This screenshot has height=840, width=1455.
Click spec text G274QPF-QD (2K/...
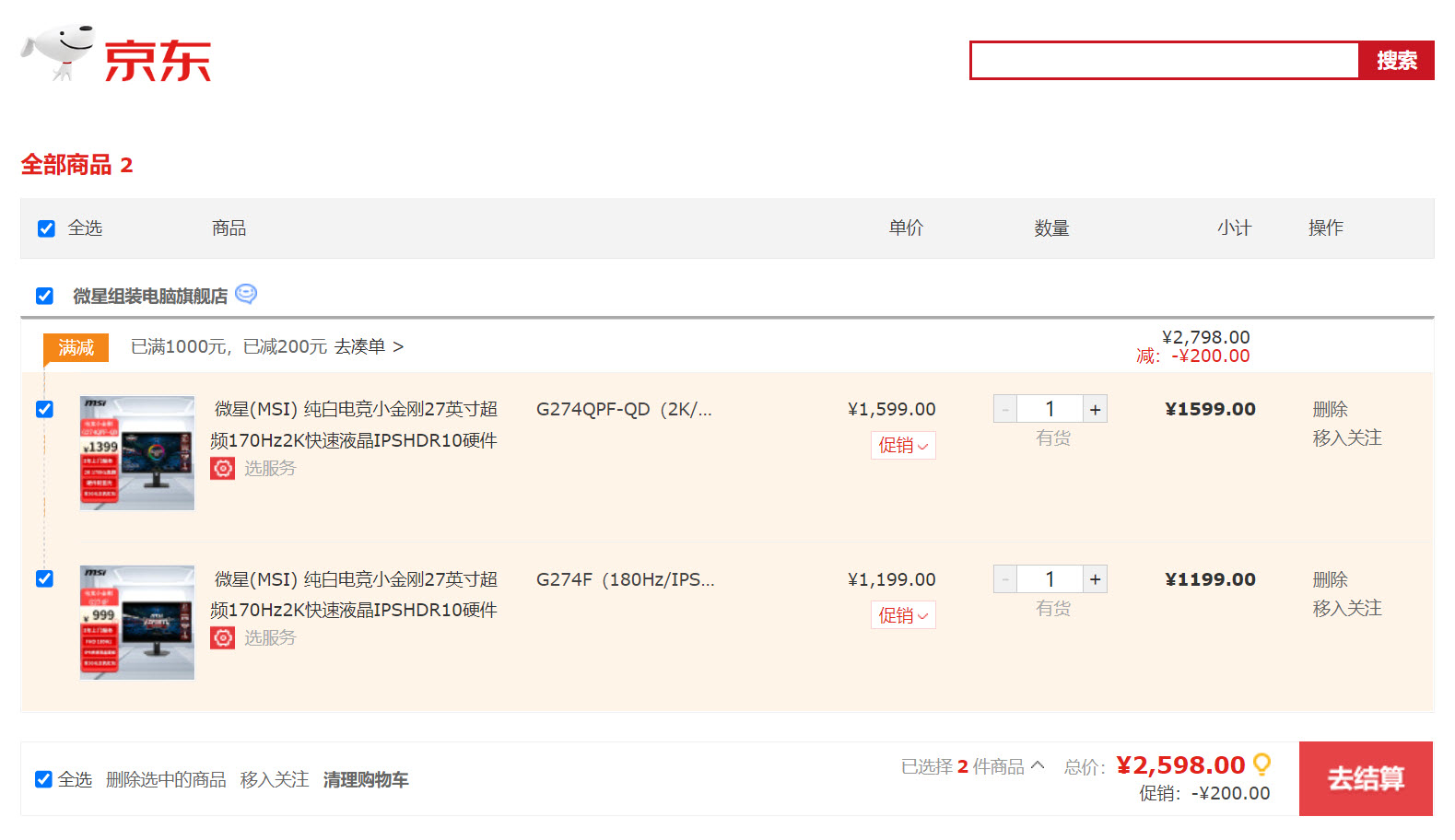[x=624, y=409]
